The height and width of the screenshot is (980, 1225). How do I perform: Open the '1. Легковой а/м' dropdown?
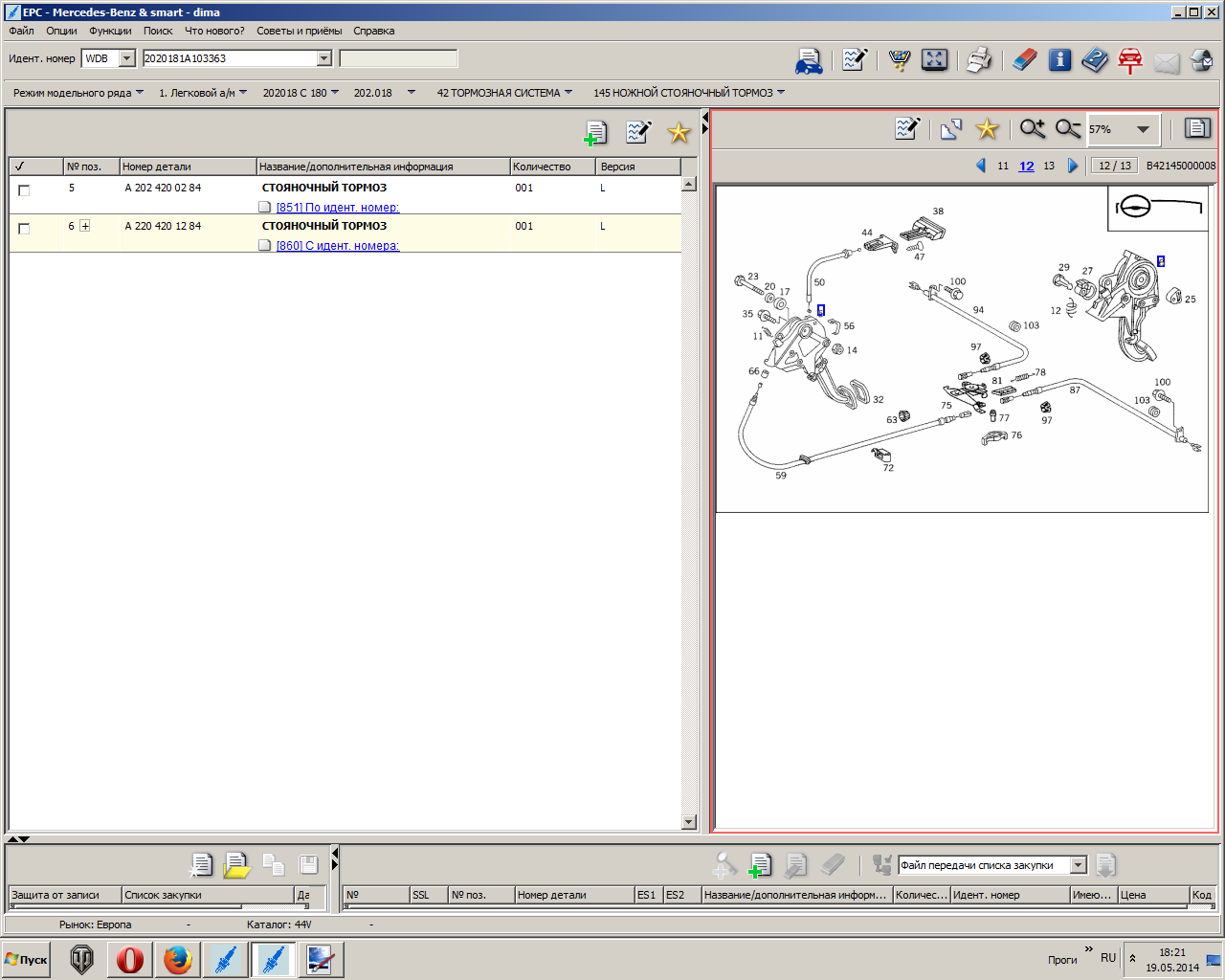tap(203, 93)
